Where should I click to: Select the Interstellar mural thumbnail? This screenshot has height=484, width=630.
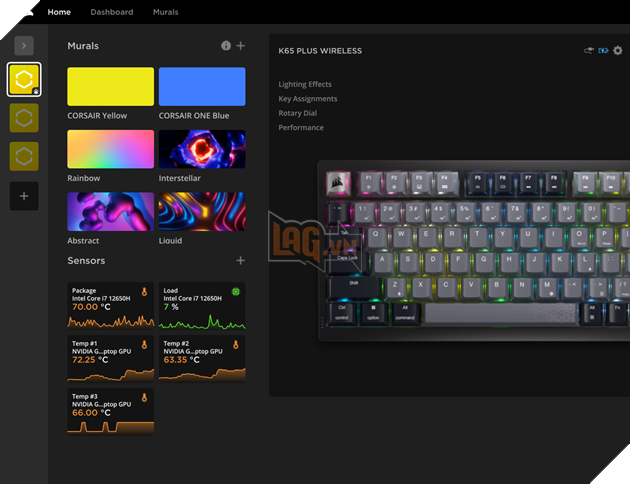(x=202, y=149)
